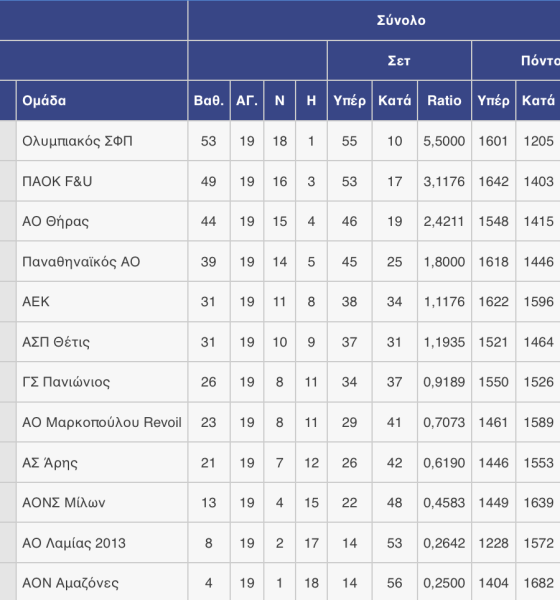Sort by the Βαθ. column header
The height and width of the screenshot is (600, 560).
pyautogui.click(x=209, y=101)
